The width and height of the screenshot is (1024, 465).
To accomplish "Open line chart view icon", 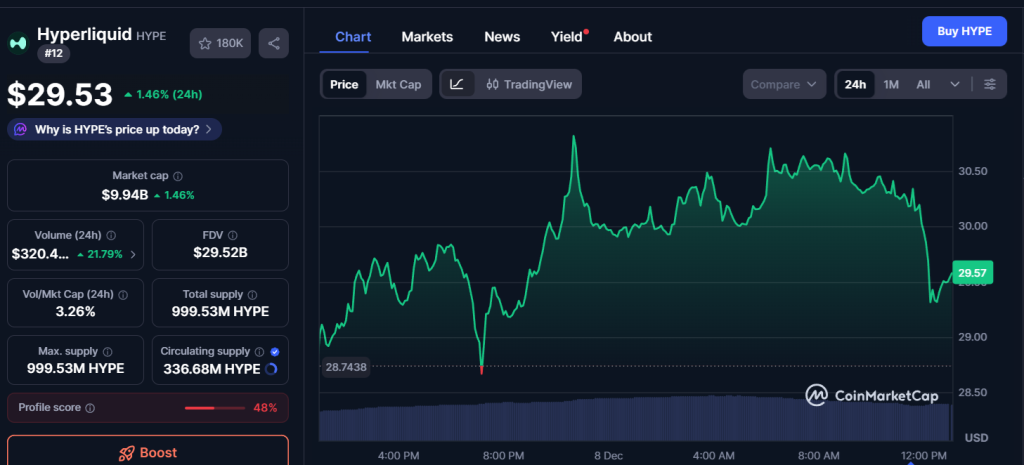I will (457, 84).
